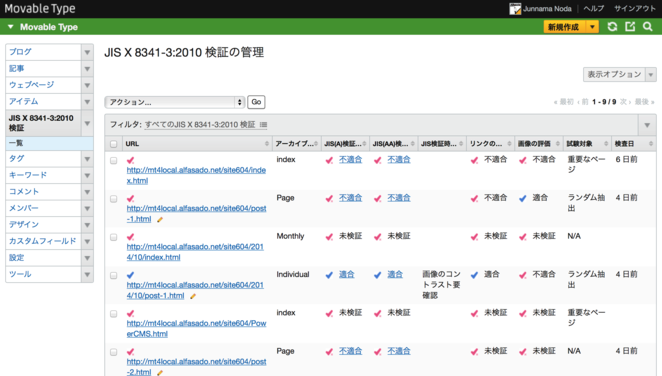
Task: Open the site604/PowerCMS.html link
Action: tap(196, 328)
